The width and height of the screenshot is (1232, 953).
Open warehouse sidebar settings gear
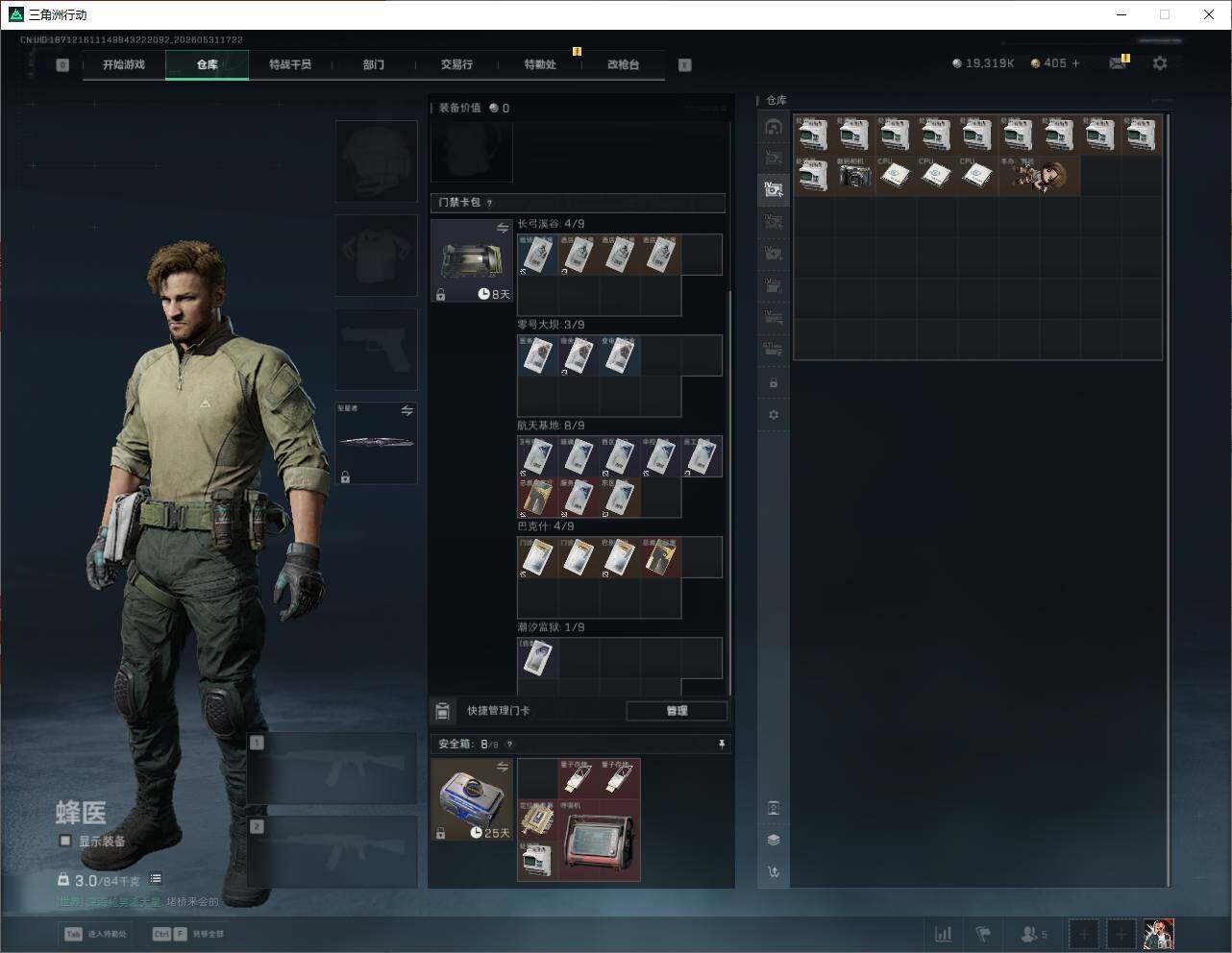[x=774, y=415]
